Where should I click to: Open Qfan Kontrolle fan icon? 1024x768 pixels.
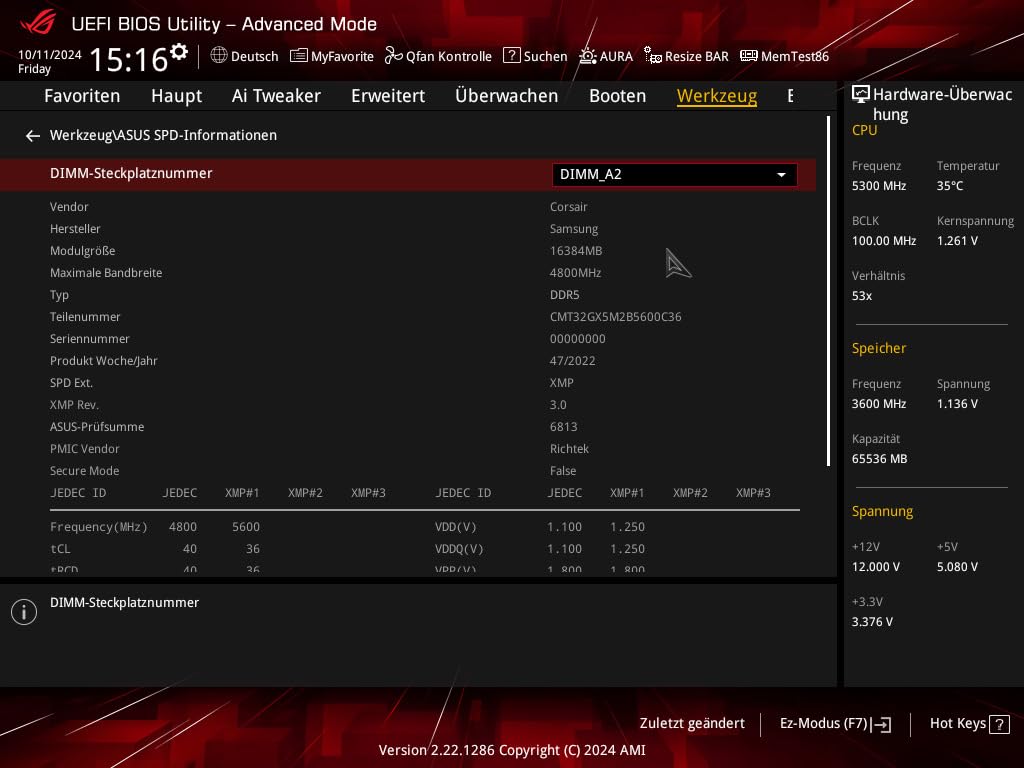click(393, 56)
